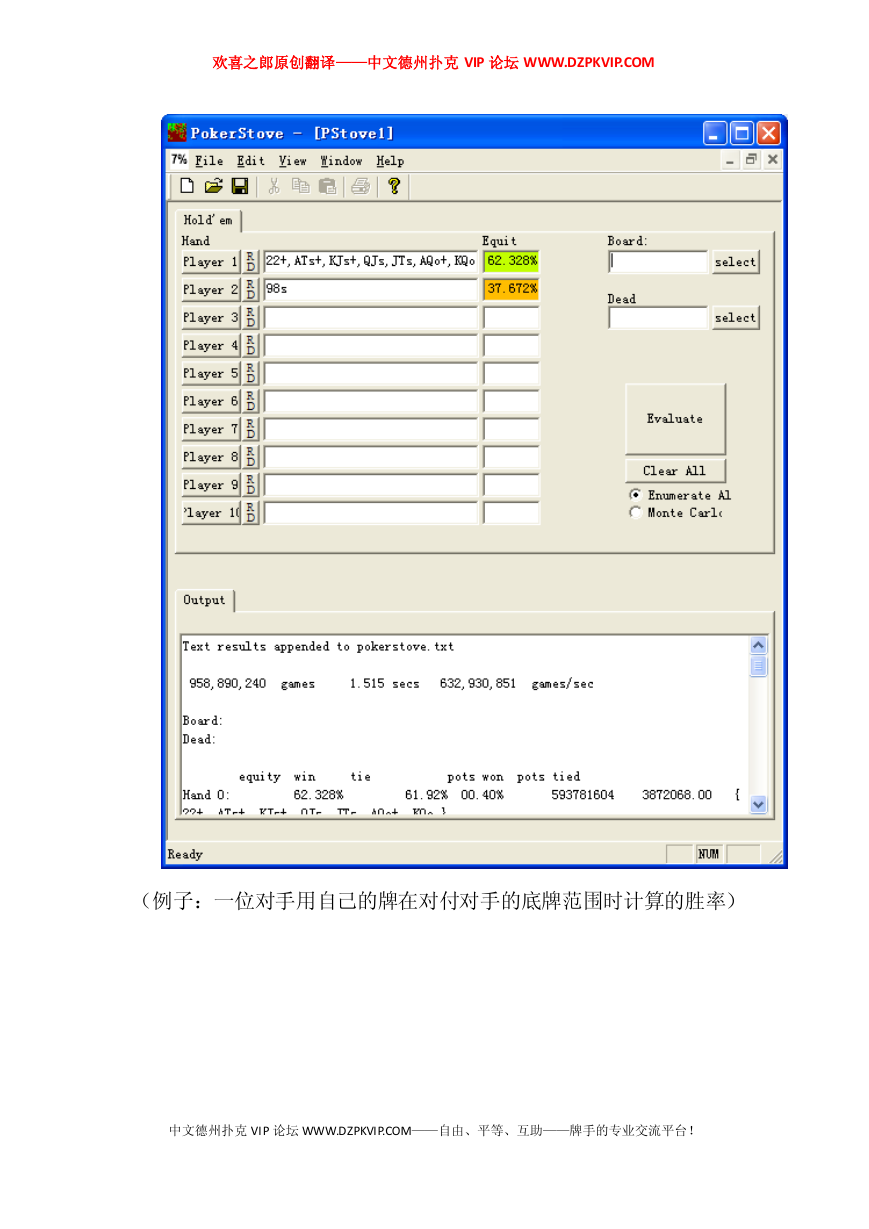Click the output scrollbar thumb
The height and width of the screenshot is (1229, 869).
(x=758, y=666)
